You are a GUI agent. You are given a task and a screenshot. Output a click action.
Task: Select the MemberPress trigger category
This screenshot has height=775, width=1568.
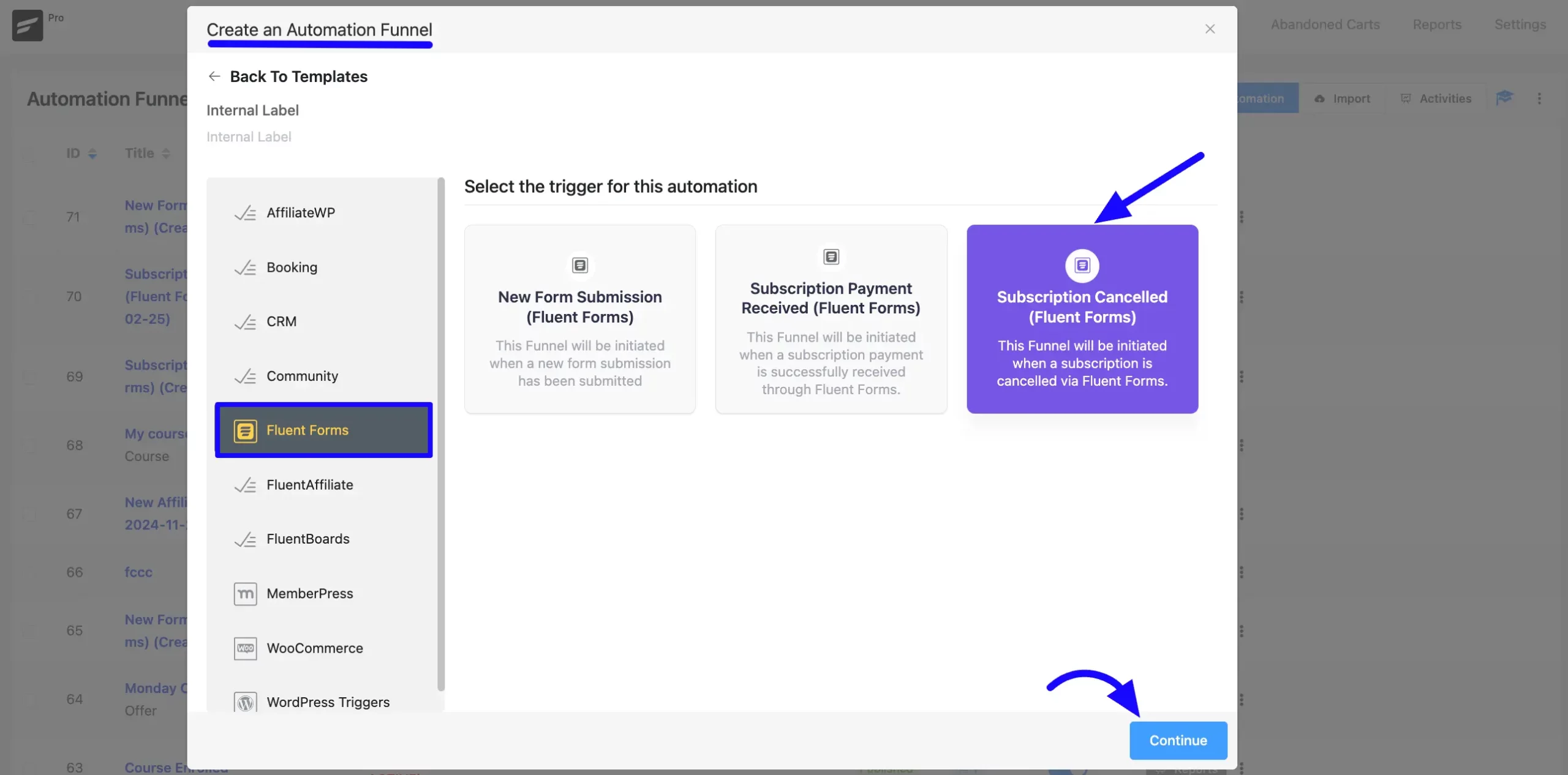pos(323,594)
